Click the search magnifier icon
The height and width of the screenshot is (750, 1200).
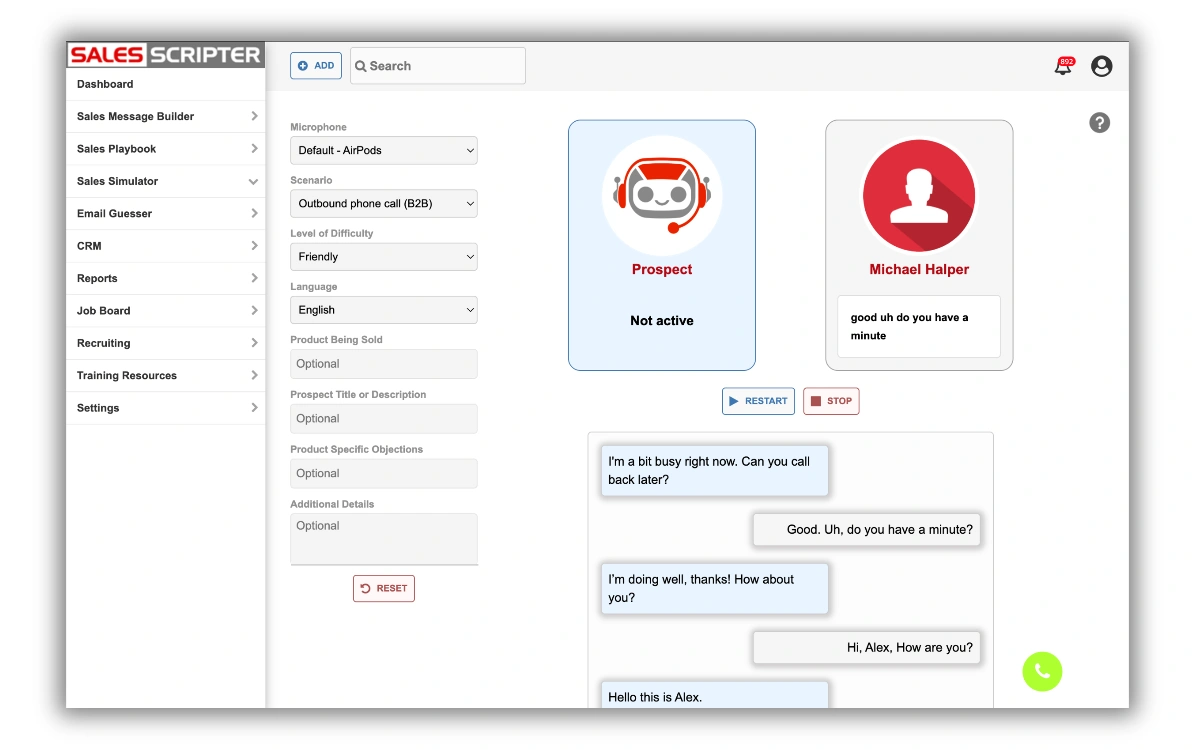pos(361,66)
